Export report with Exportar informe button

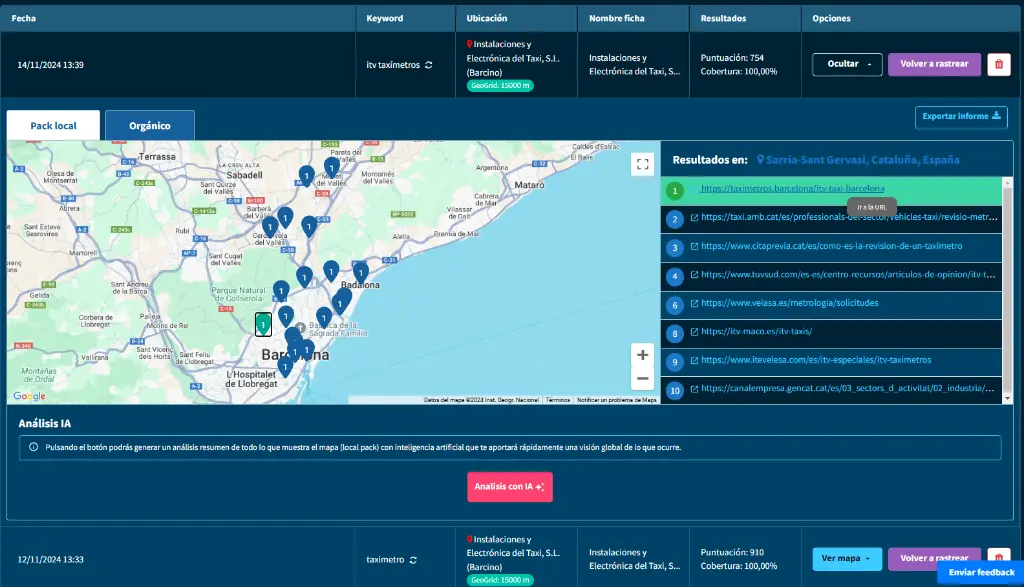coord(960,117)
